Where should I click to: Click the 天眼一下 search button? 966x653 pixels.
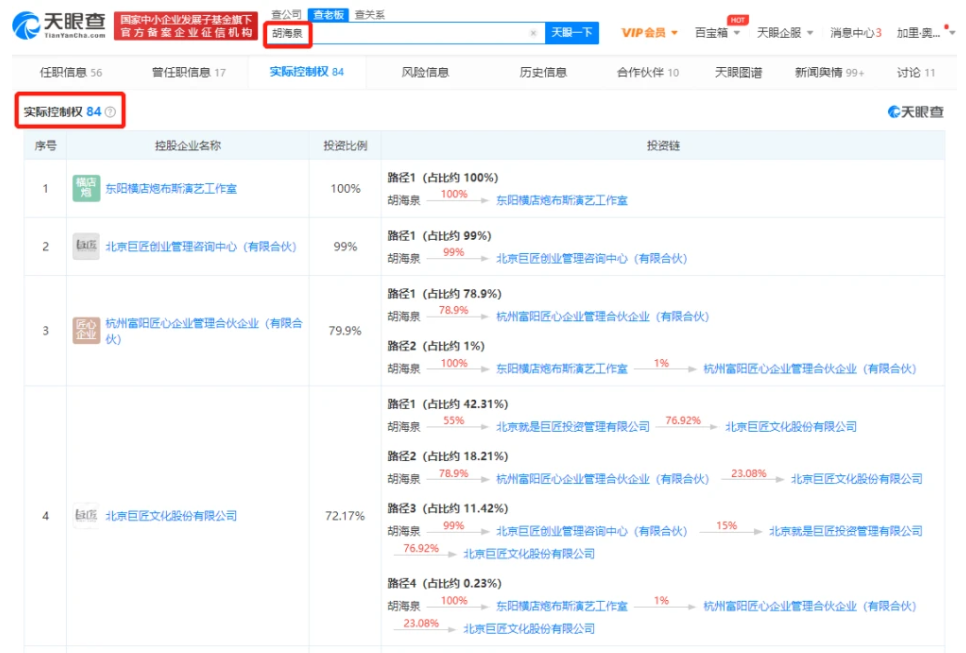[x=572, y=33]
